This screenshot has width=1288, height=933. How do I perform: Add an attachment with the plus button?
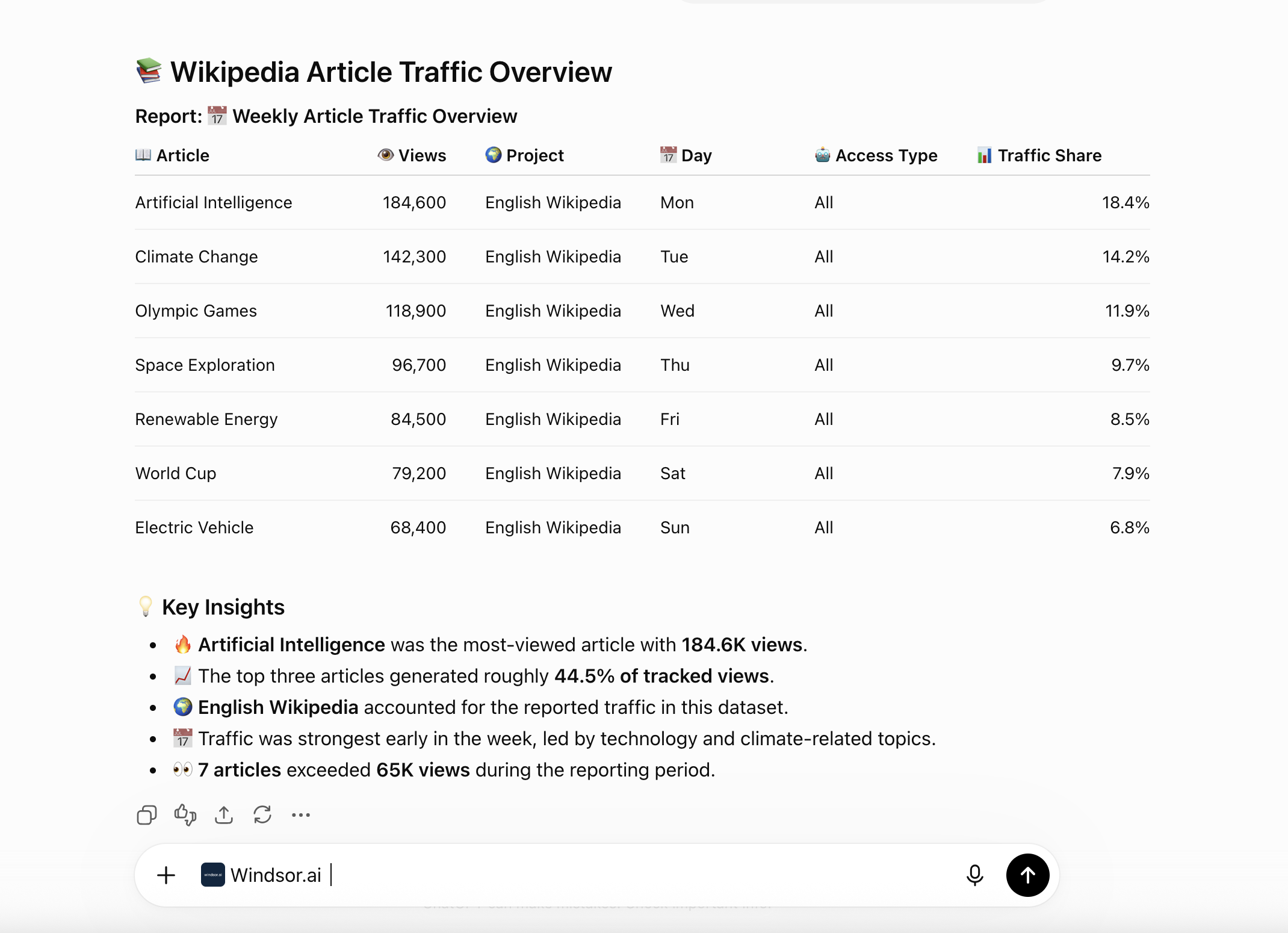click(x=166, y=875)
